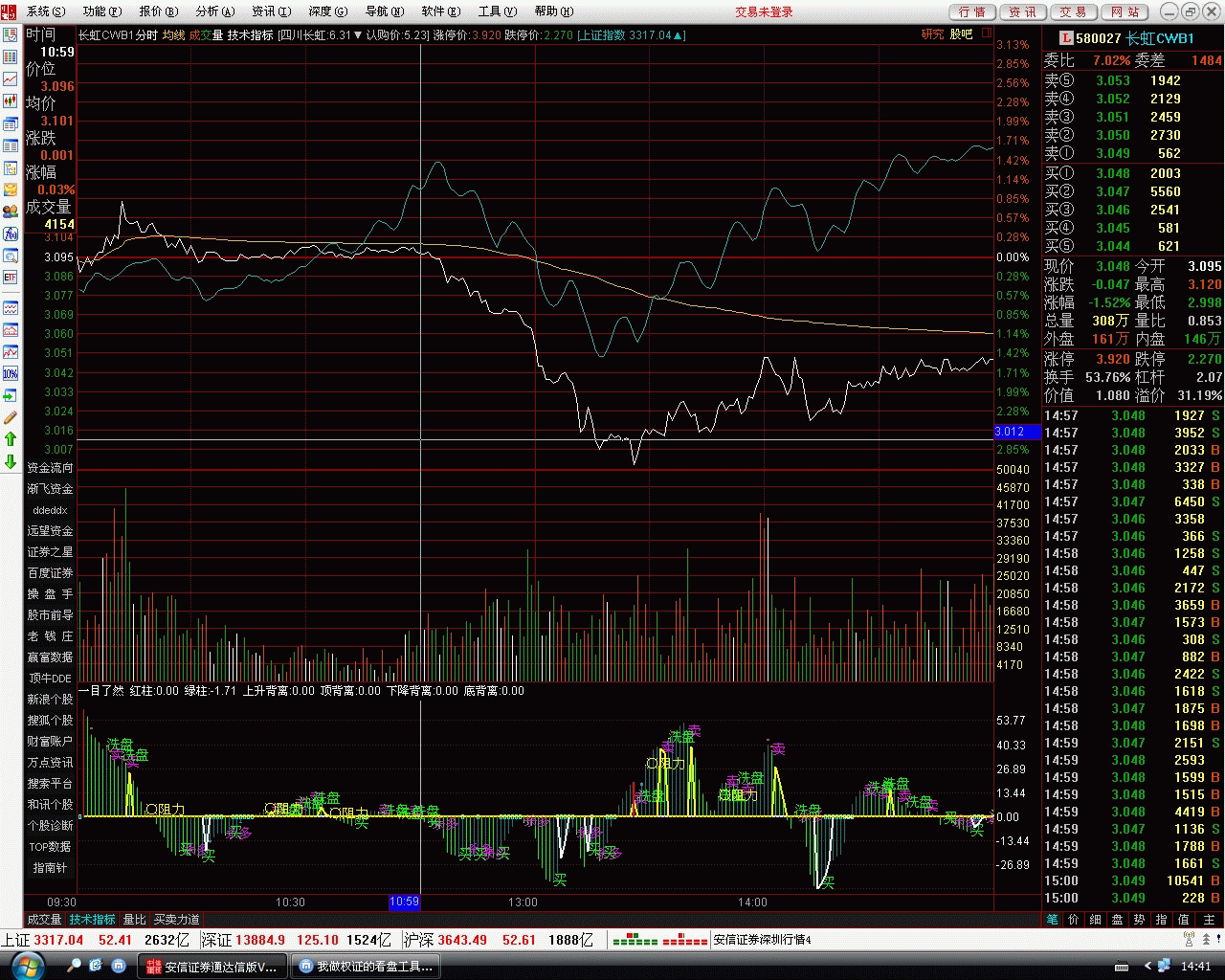The height and width of the screenshot is (980, 1225).
Task: Open the mail envelope icon in sidebar
Action: tap(11, 189)
